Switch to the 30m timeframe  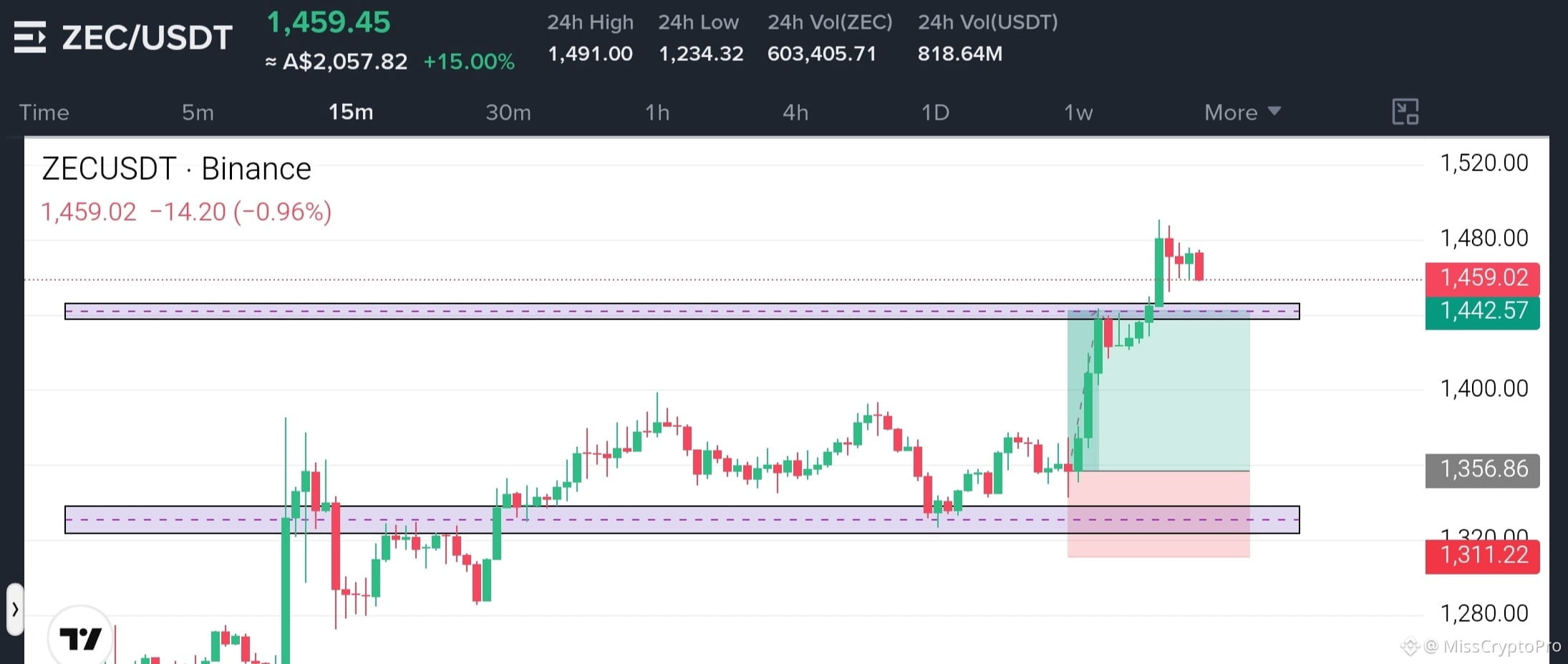point(508,112)
